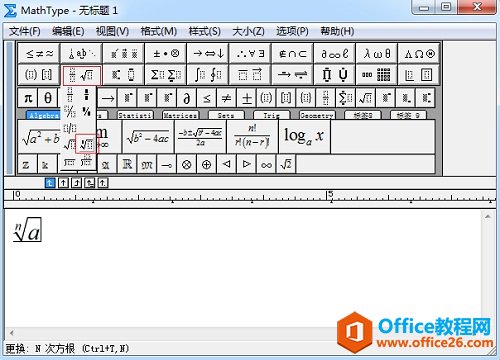Viewport: 500px width, 360px height.
Task: Open the 大小(Z) menu
Action: [x=249, y=31]
